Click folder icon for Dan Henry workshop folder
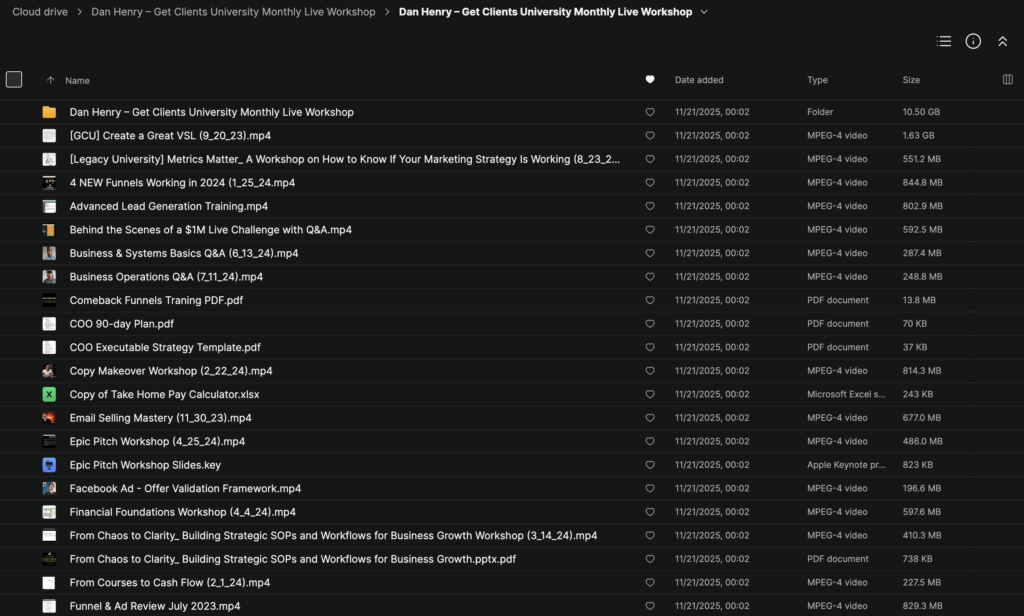The image size is (1024, 616). click(x=49, y=112)
